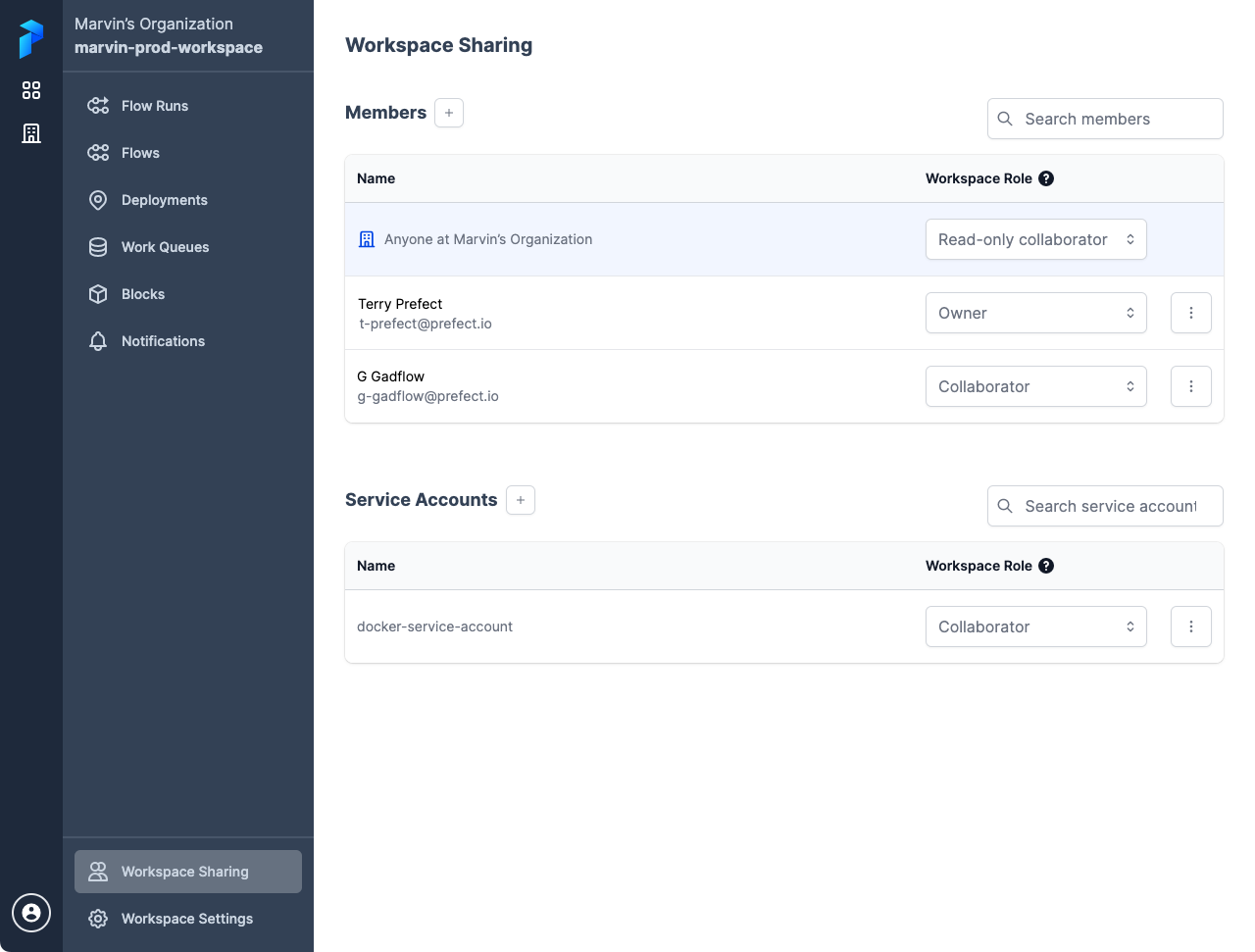Click marvin-prod-workspace workspace name

(x=169, y=47)
